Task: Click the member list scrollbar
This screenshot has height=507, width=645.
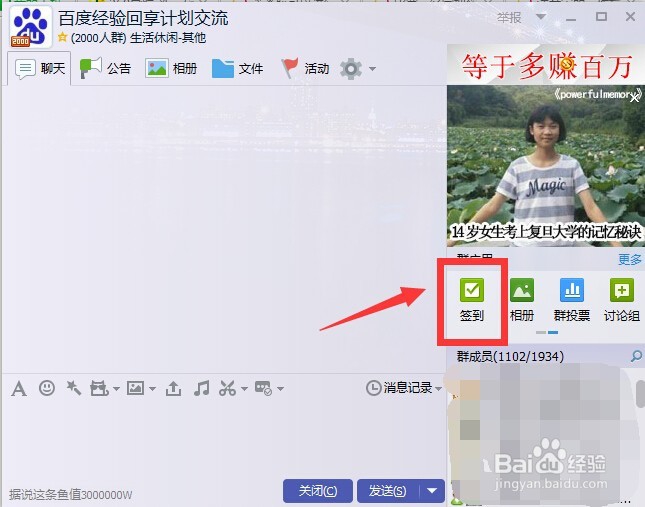Action: [x=640, y=394]
